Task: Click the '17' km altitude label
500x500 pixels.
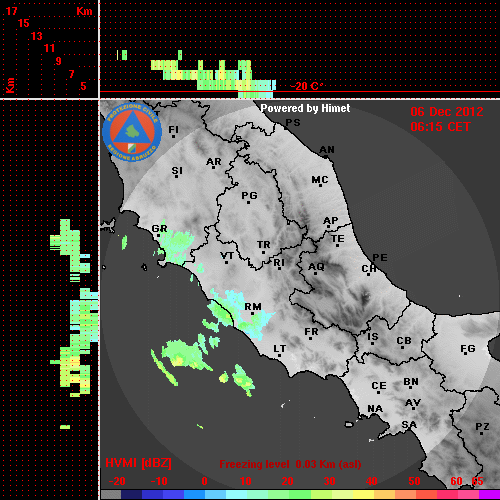Action: (11, 11)
